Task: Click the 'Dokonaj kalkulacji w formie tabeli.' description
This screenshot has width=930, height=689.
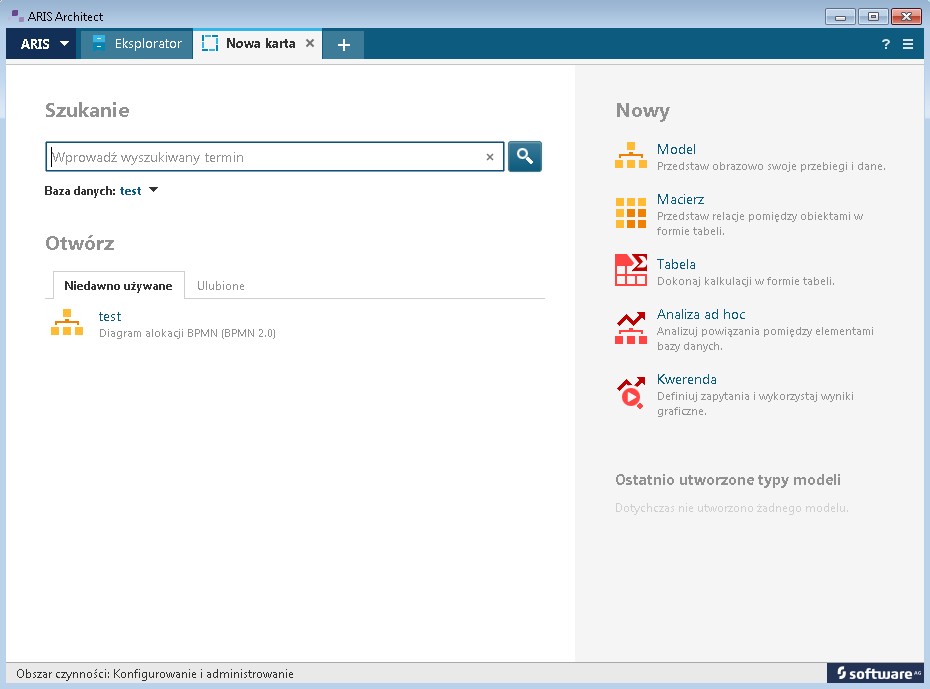Action: (746, 281)
